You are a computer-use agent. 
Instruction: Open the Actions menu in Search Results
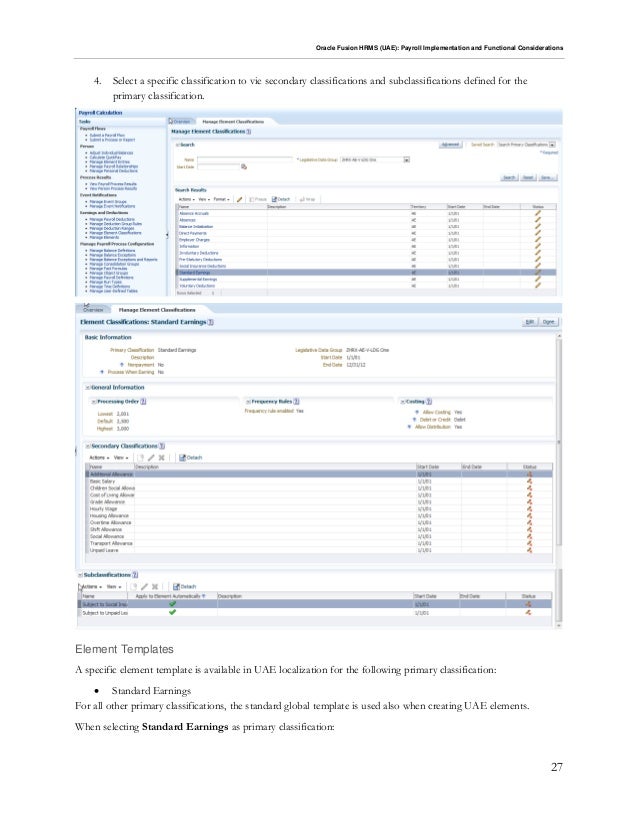(186, 199)
